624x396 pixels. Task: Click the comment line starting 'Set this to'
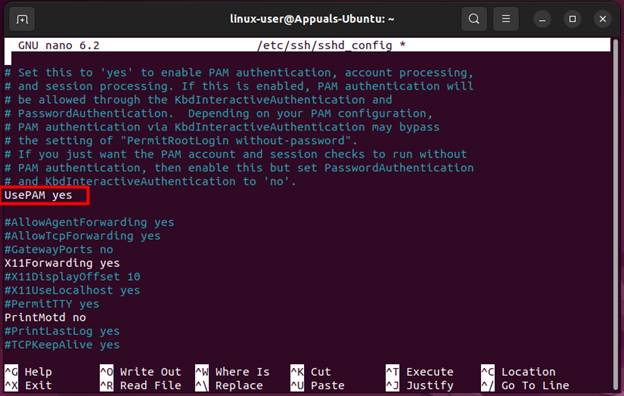tap(239, 72)
